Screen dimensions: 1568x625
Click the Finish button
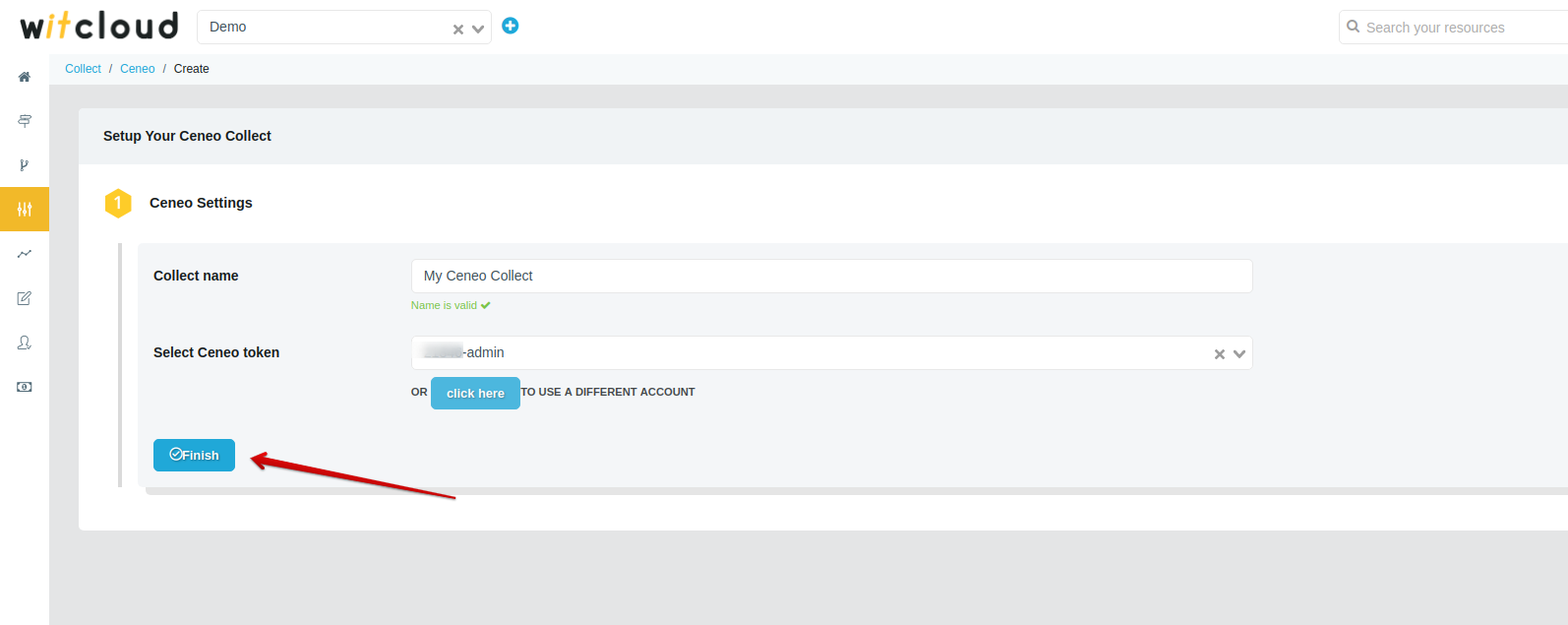pos(194,455)
